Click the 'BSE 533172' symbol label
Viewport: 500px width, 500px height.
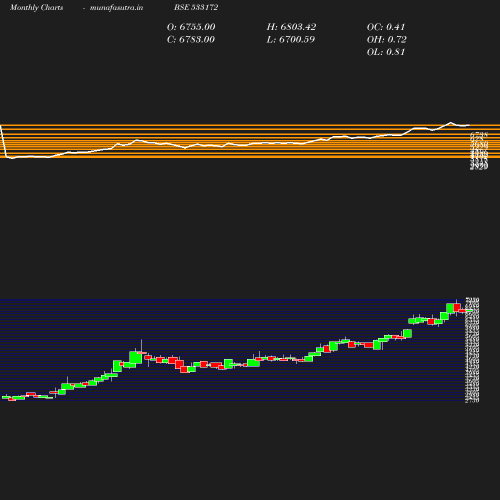point(196,7)
